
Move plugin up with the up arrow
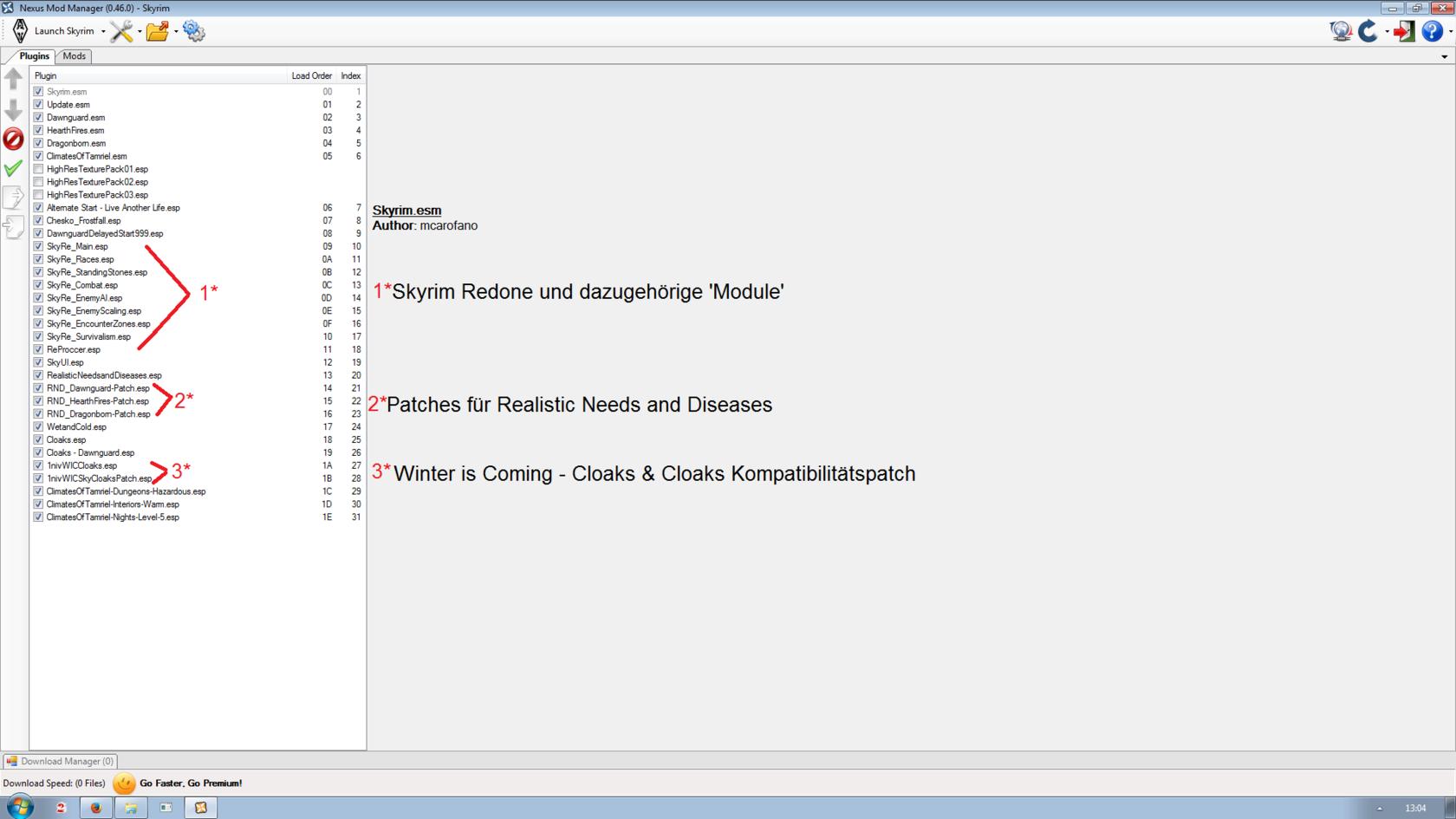[x=14, y=79]
